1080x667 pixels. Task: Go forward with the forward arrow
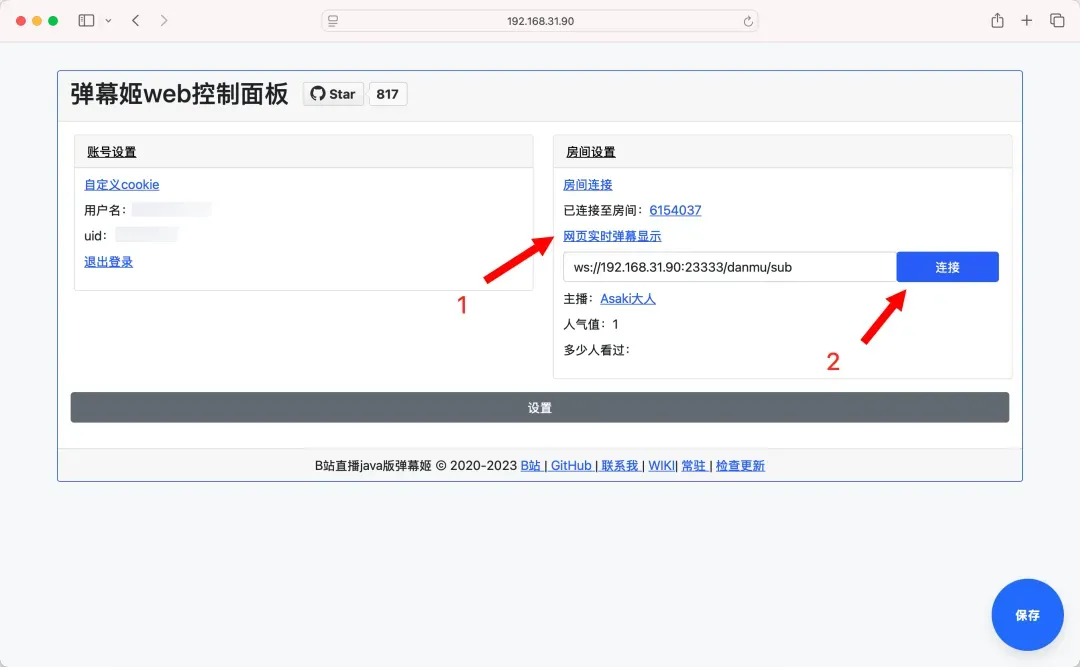tap(163, 21)
